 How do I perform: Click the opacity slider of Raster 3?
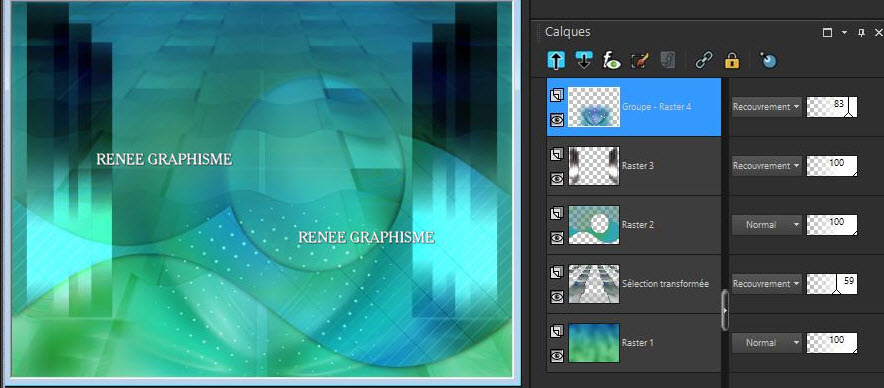point(832,166)
